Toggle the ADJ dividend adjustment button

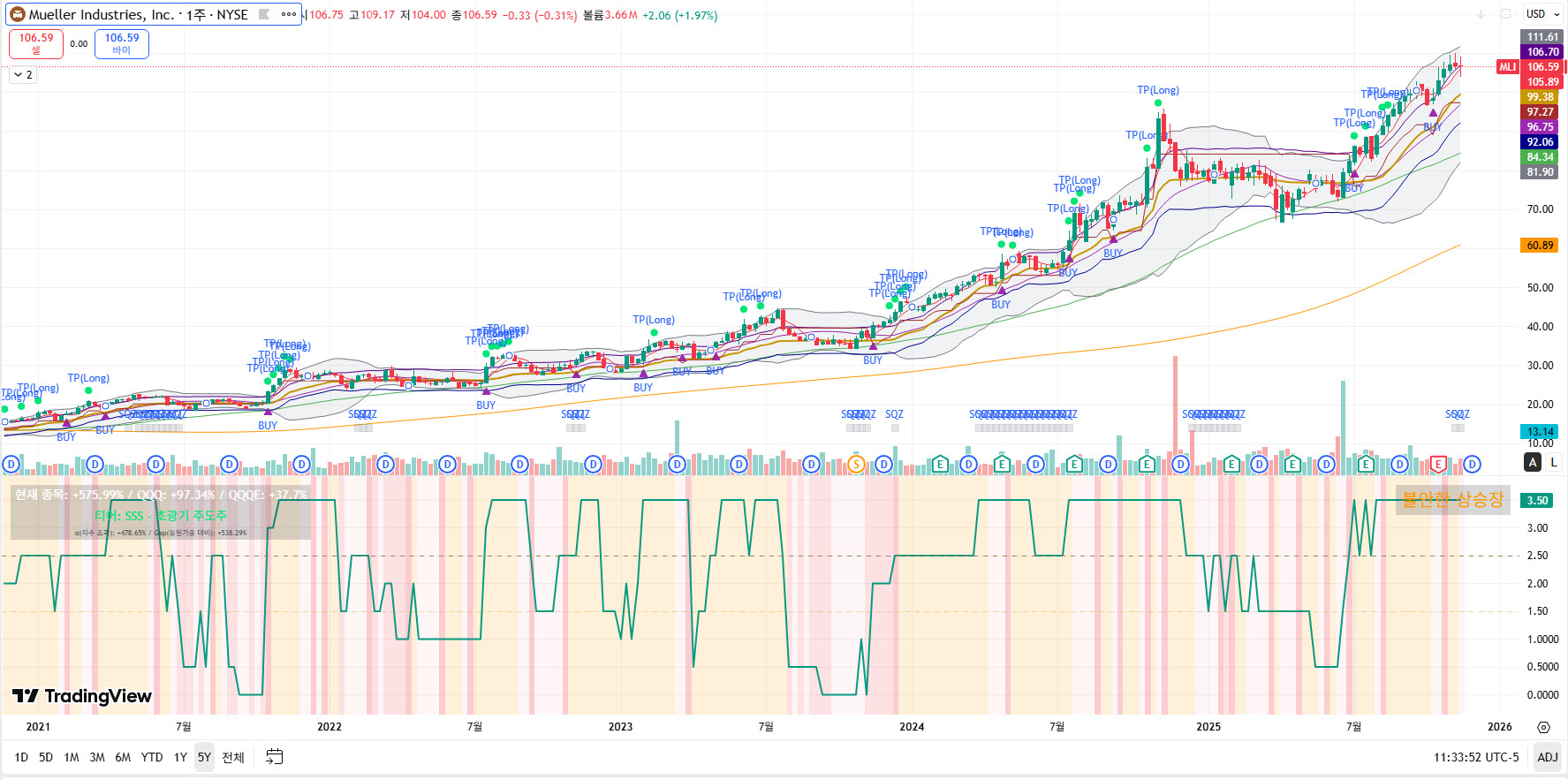click(1548, 757)
